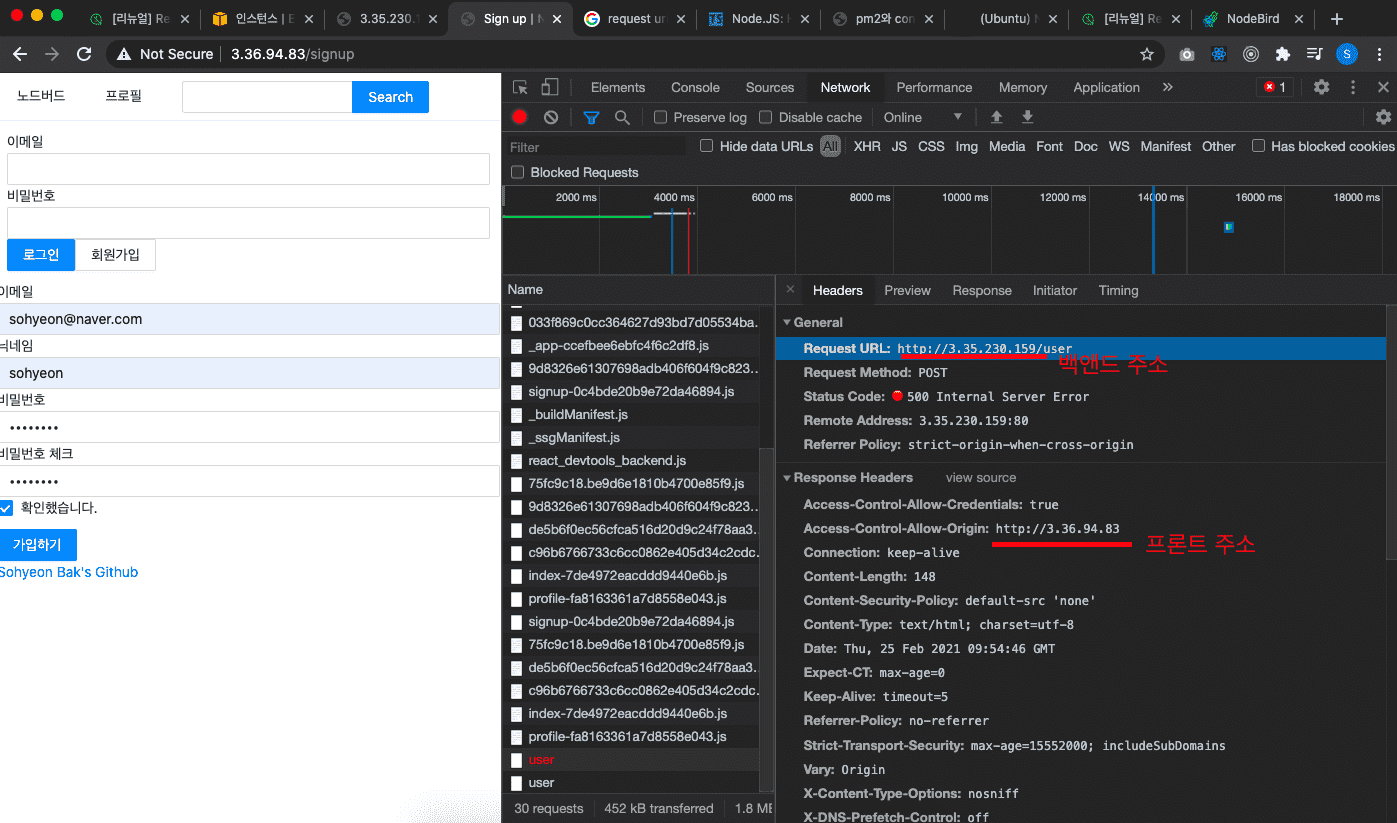Screen dimensions: 1397x823
Task: Enable the Preserve log checkbox
Action: 660,117
